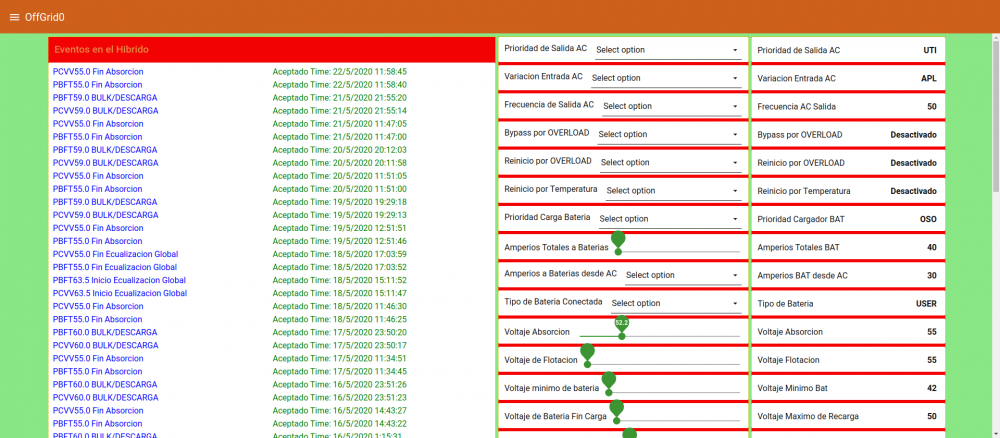
Task: Click the Voltaje Absorcion slider handle
Action: coord(622,335)
